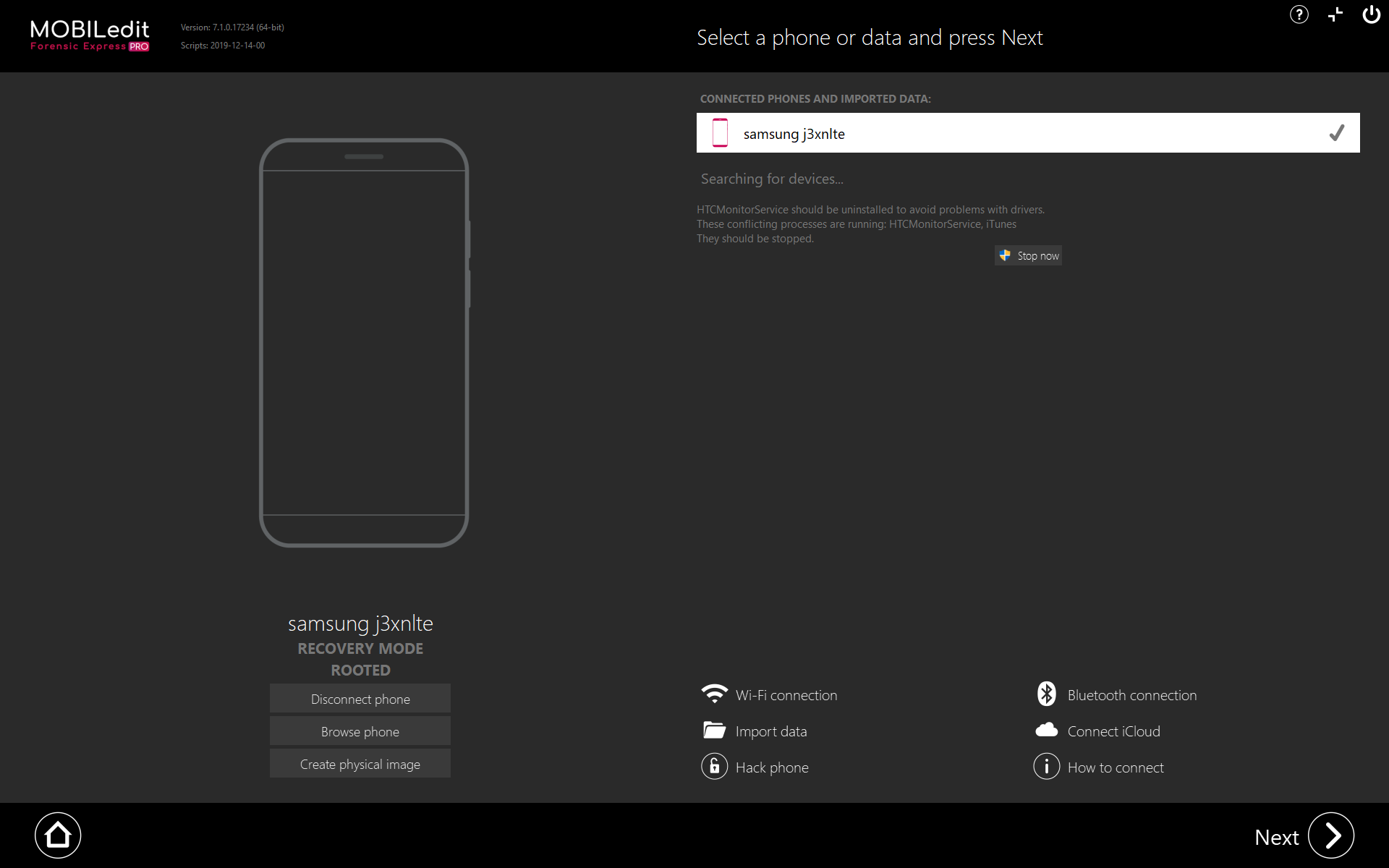Image resolution: width=1389 pixels, height=868 pixels.
Task: Click the Connect iCloud cloud icon
Action: point(1046,731)
